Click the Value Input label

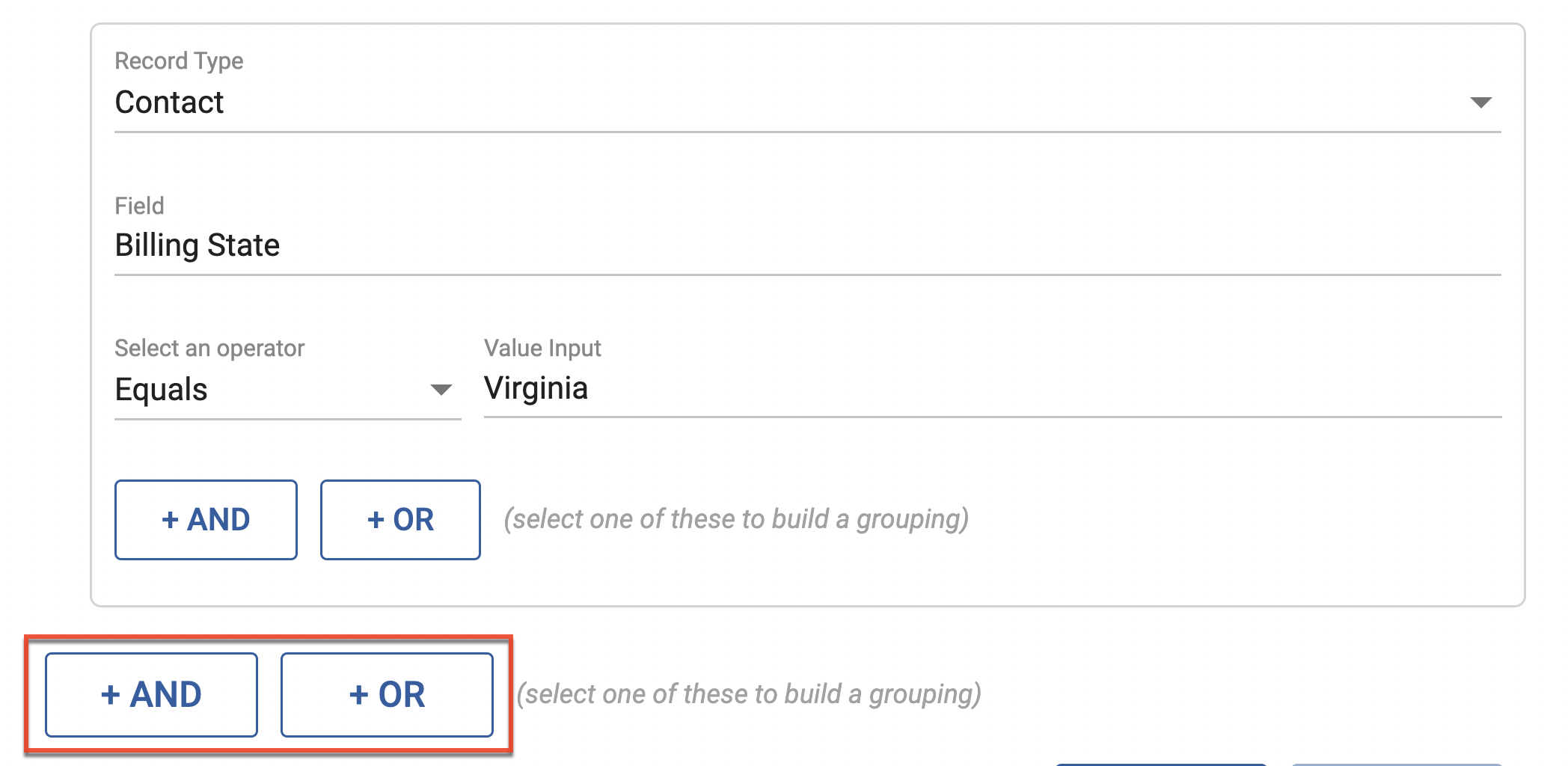point(542,348)
